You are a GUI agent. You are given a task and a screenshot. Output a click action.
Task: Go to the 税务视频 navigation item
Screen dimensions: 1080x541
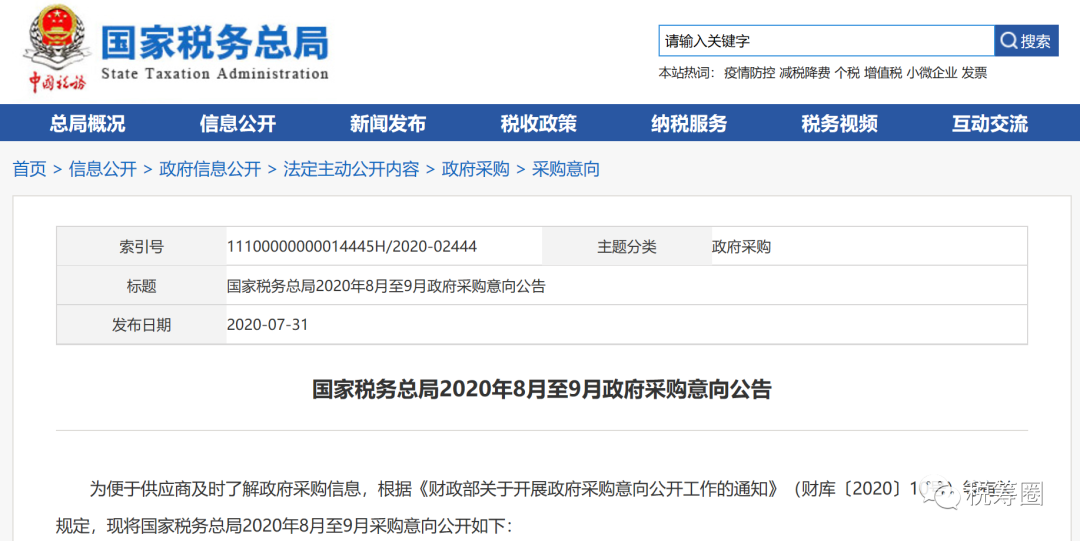pos(840,123)
